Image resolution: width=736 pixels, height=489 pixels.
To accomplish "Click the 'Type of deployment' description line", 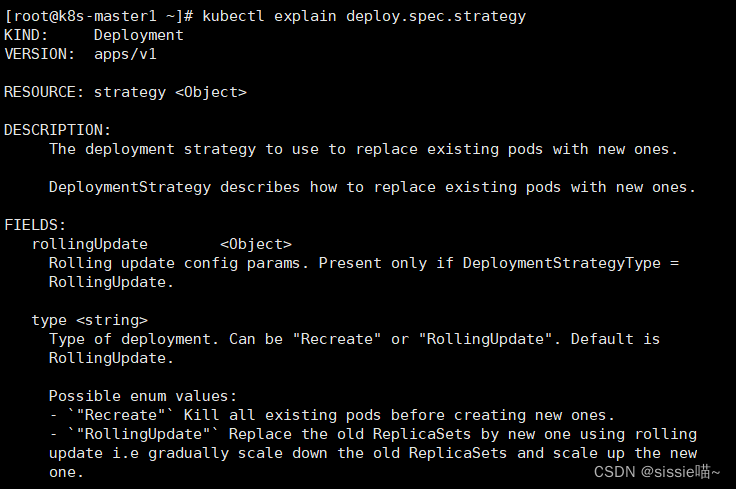I will click(354, 339).
